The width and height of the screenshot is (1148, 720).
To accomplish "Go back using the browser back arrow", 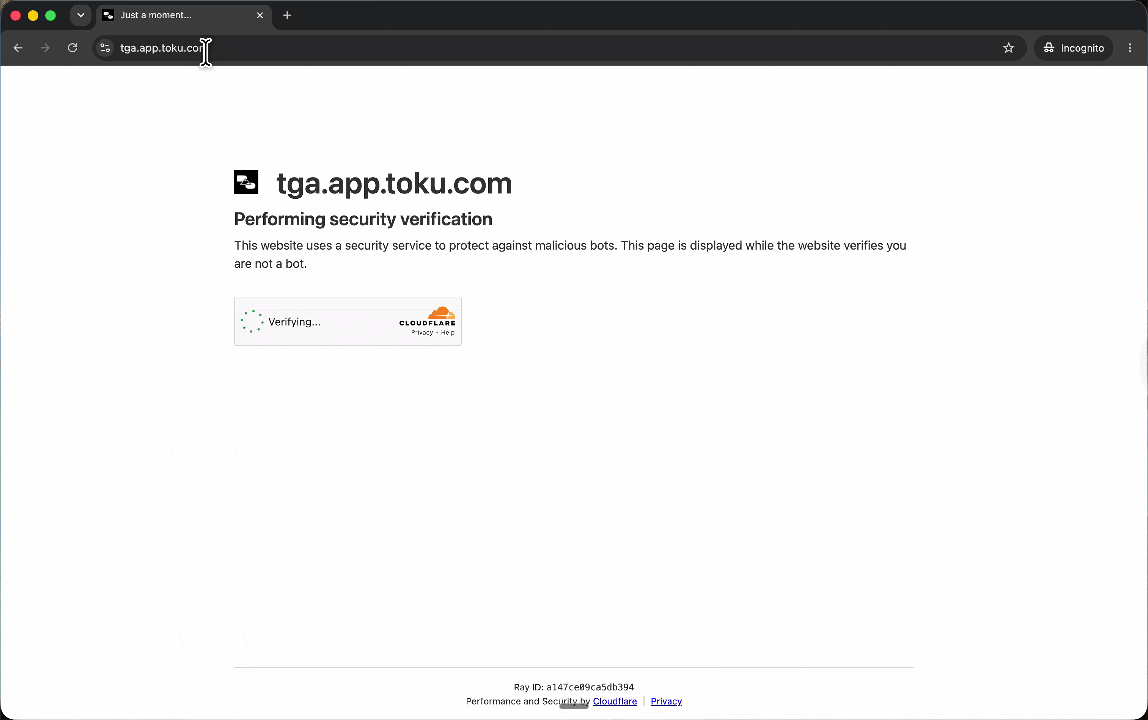I will pos(18,48).
